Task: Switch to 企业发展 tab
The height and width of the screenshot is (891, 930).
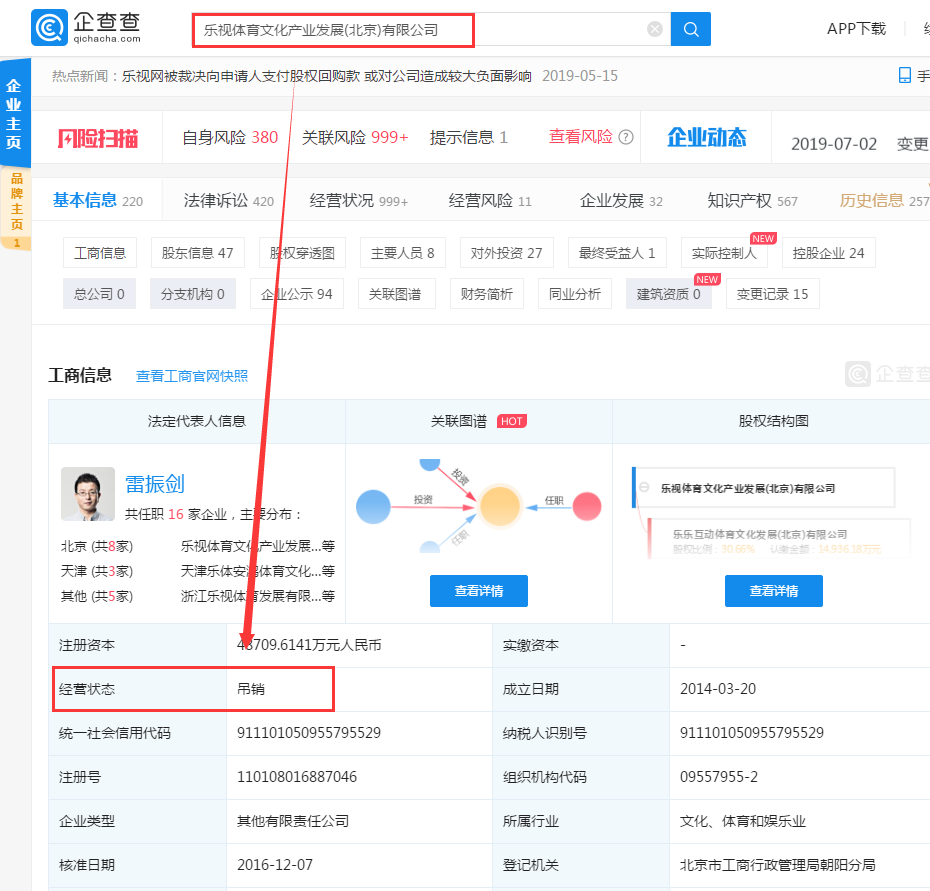Action: click(621, 201)
